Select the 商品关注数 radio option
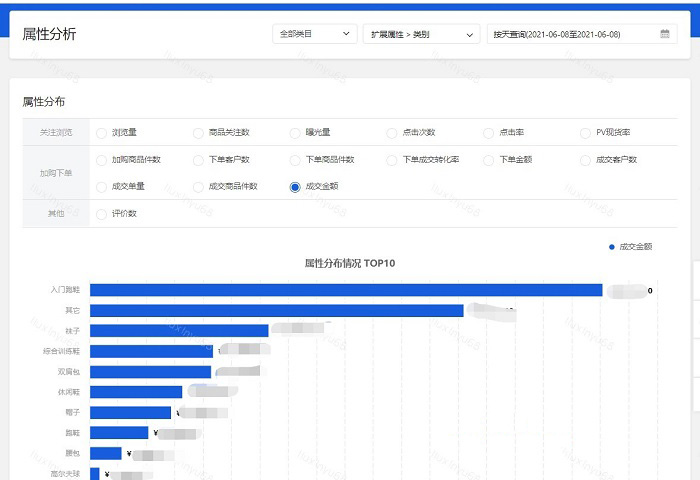Viewport: 700px width, 480px height. pyautogui.click(x=198, y=133)
